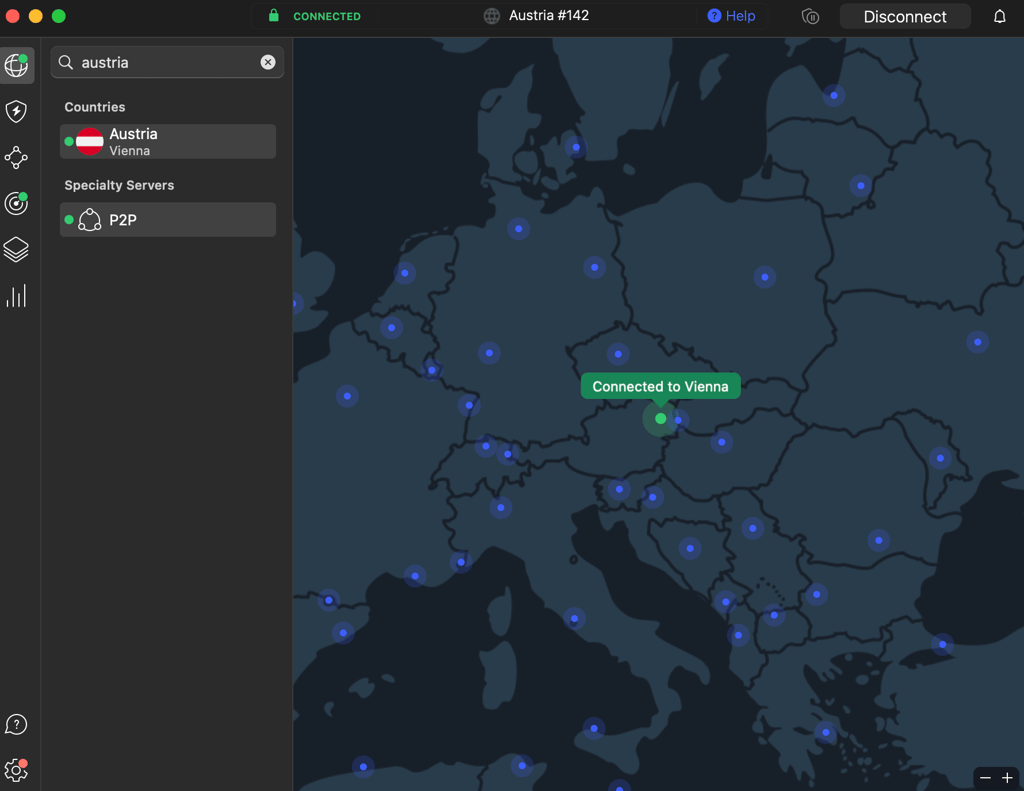
Task: Click the Rome server map pin
Action: point(574,619)
